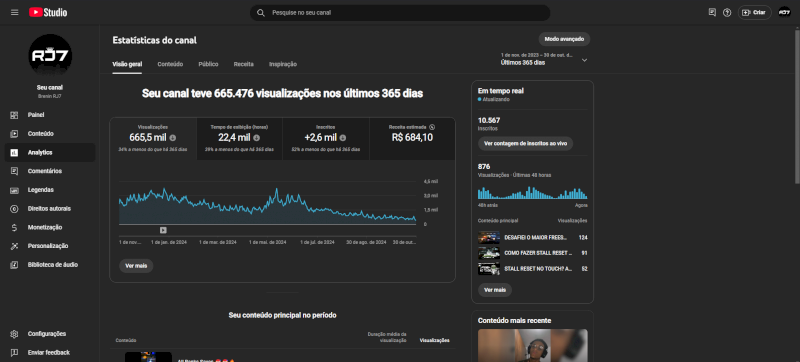Screen dimensions: 800x362
Task: Click the Modo avançado button
Action: (x=564, y=39)
